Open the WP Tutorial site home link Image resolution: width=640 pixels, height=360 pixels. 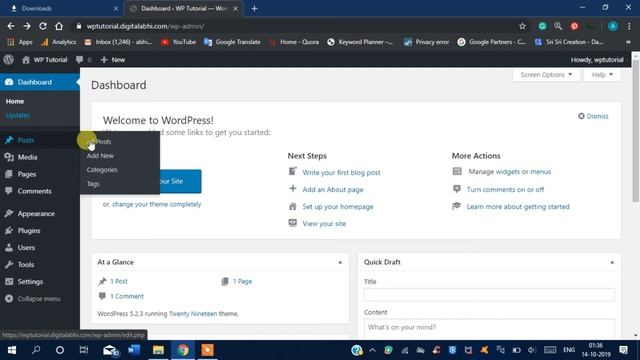pos(45,60)
